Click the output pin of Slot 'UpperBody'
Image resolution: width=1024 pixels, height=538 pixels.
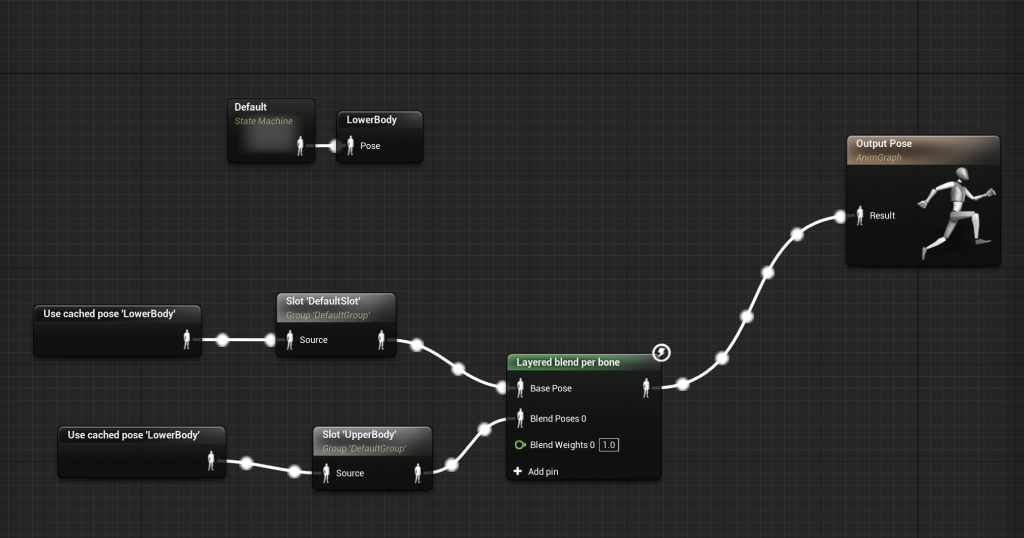tap(418, 473)
